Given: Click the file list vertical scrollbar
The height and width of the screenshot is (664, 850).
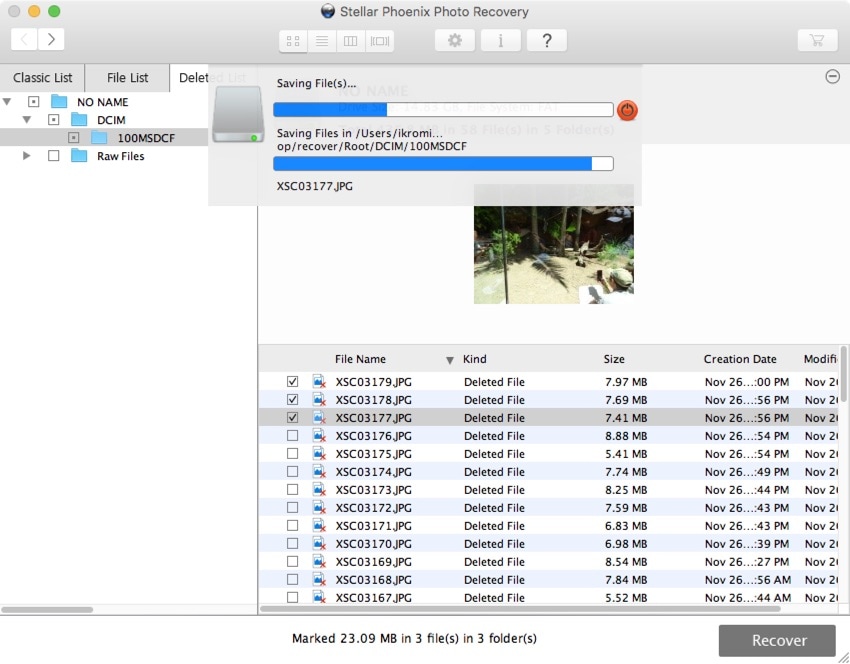Looking at the screenshot, I should coord(843,374).
